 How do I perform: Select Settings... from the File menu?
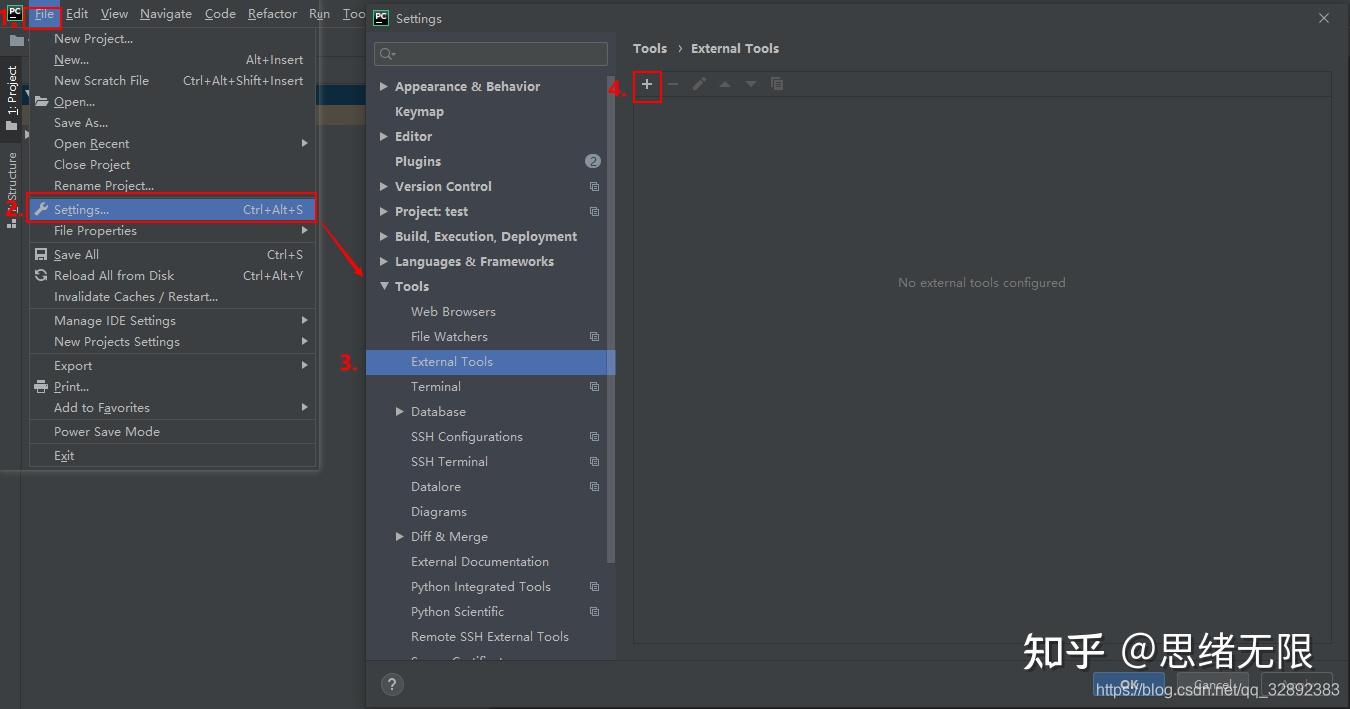[82, 210]
